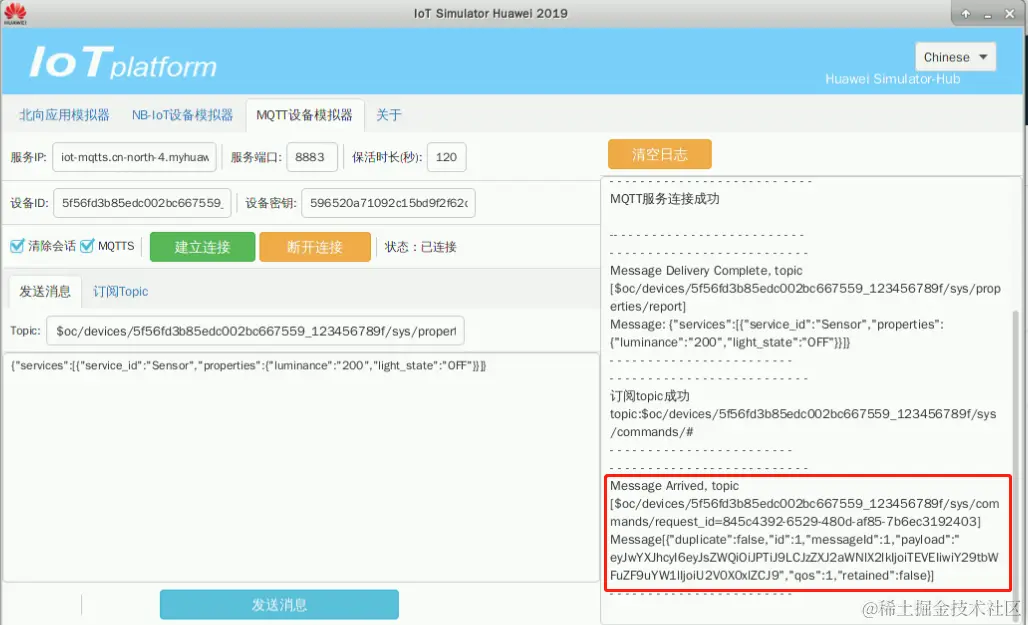Image resolution: width=1028 pixels, height=625 pixels.
Task: Toggle the 清除会话 checkbox
Action: [17, 246]
